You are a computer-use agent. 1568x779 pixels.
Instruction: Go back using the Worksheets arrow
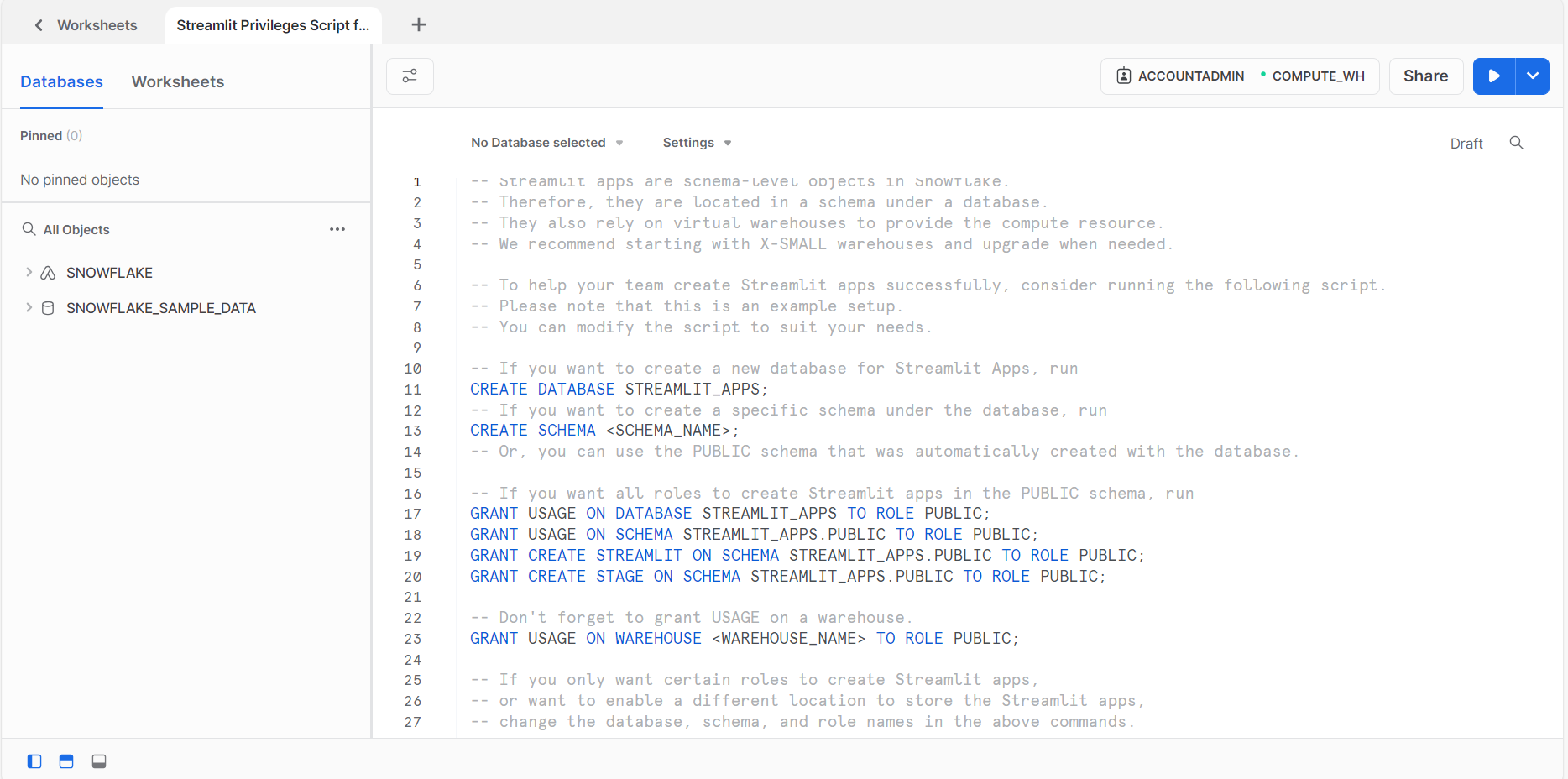[x=39, y=25]
